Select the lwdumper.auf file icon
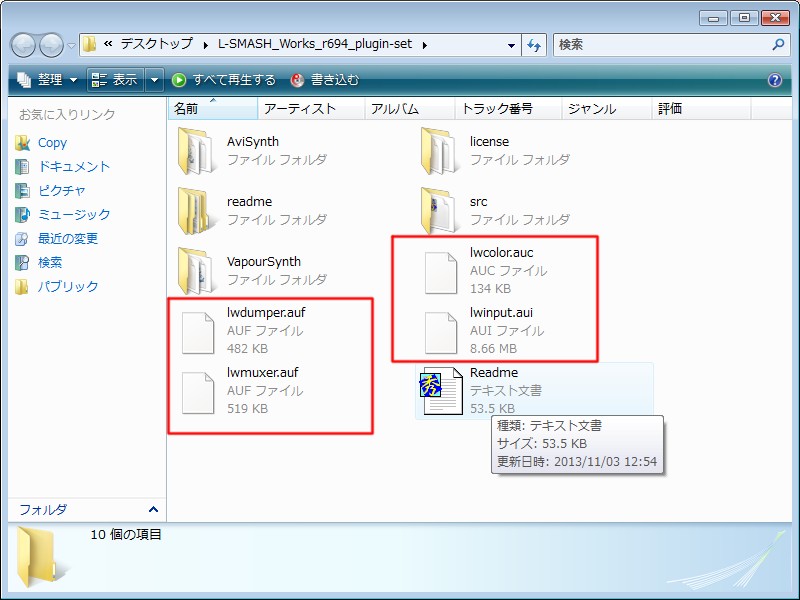Image resolution: width=800 pixels, height=600 pixels. click(196, 331)
